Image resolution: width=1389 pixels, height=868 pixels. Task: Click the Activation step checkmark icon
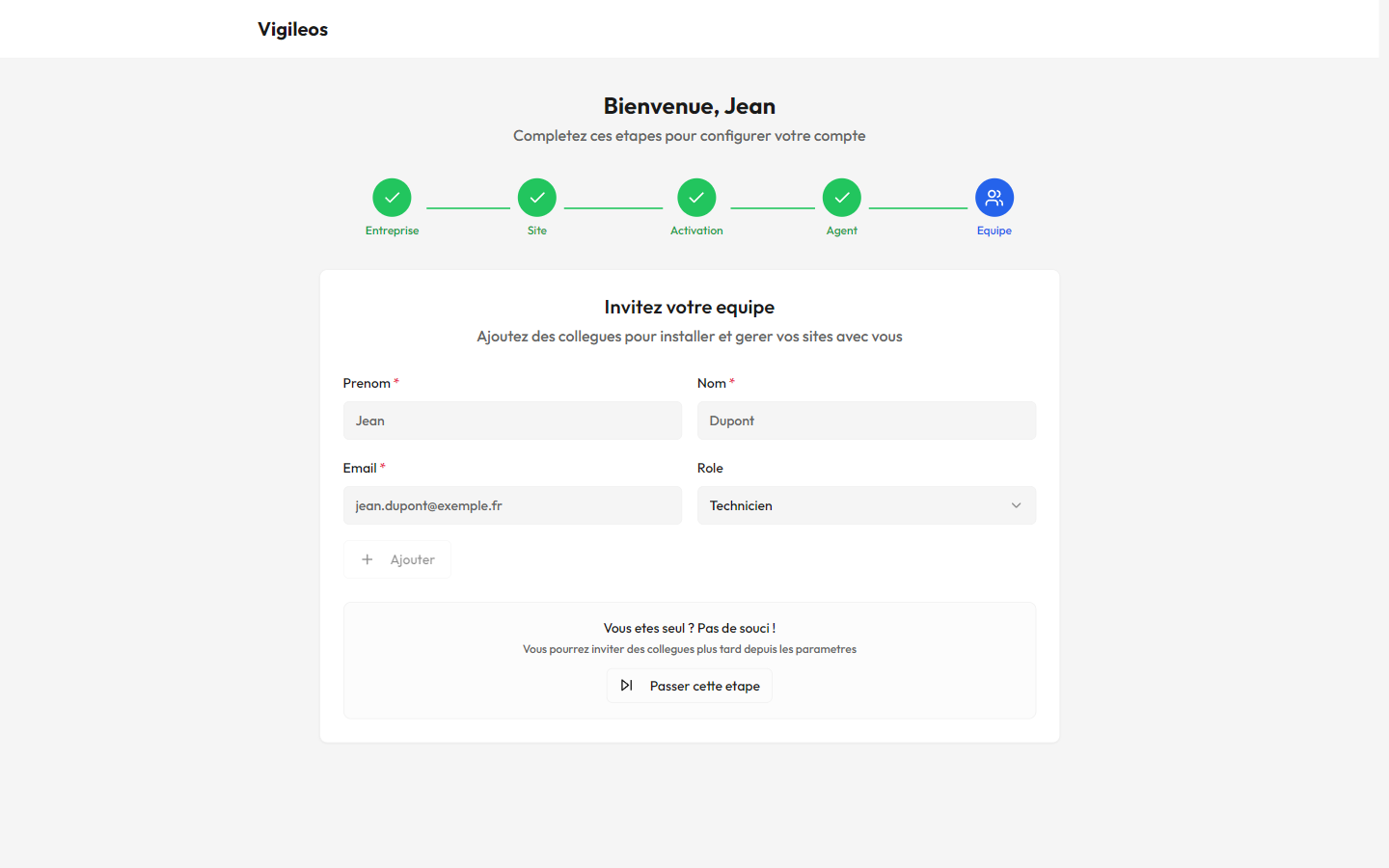click(x=696, y=198)
